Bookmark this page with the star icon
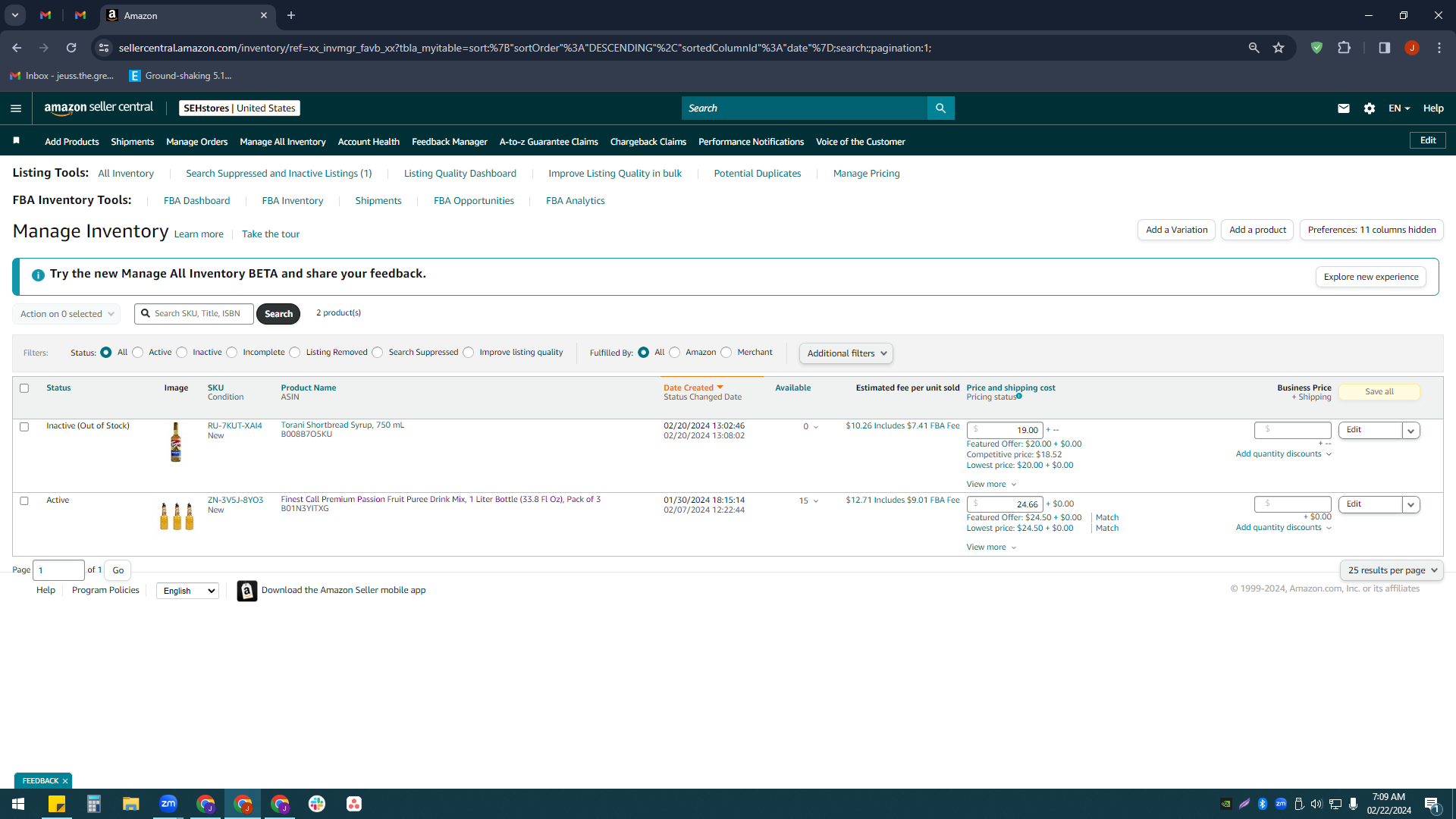Image resolution: width=1456 pixels, height=819 pixels. [x=1279, y=48]
